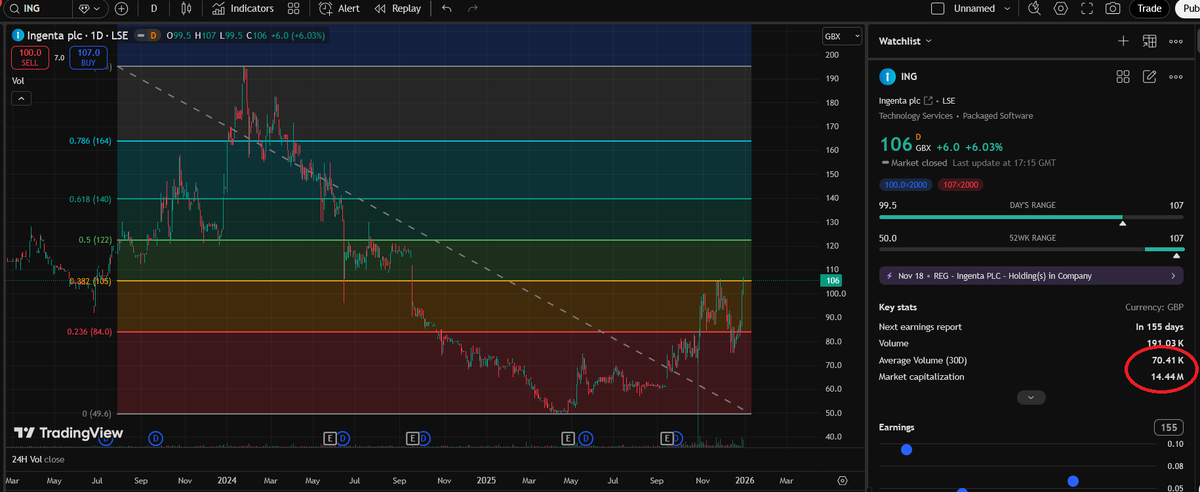Image resolution: width=1200 pixels, height=492 pixels.
Task: Expand more key stats with the down chevron
Action: point(1031,397)
